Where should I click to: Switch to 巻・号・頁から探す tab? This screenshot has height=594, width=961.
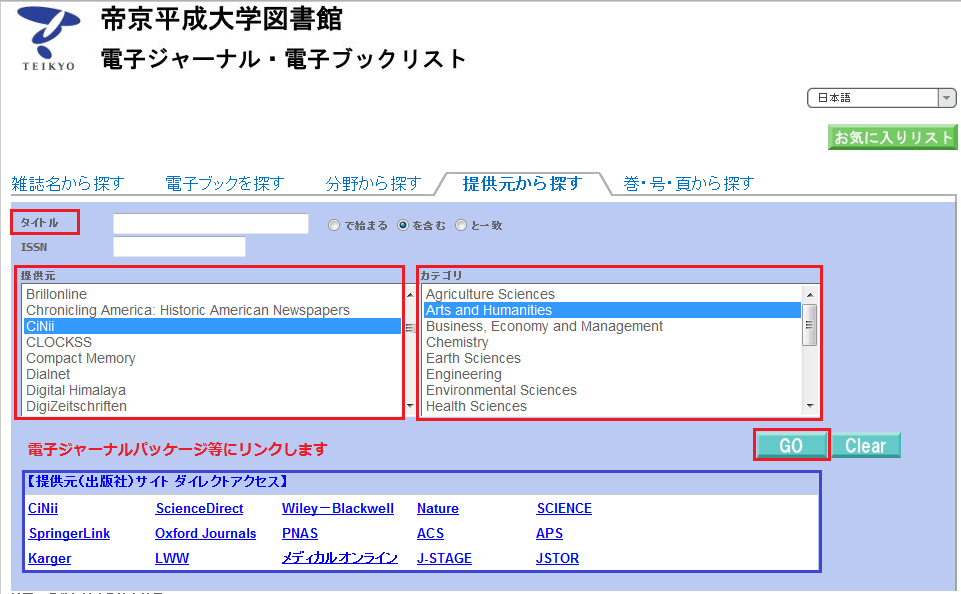688,183
